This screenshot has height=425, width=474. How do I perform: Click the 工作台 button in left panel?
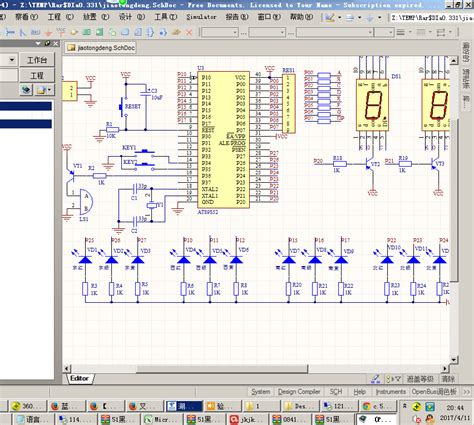[x=37, y=60]
